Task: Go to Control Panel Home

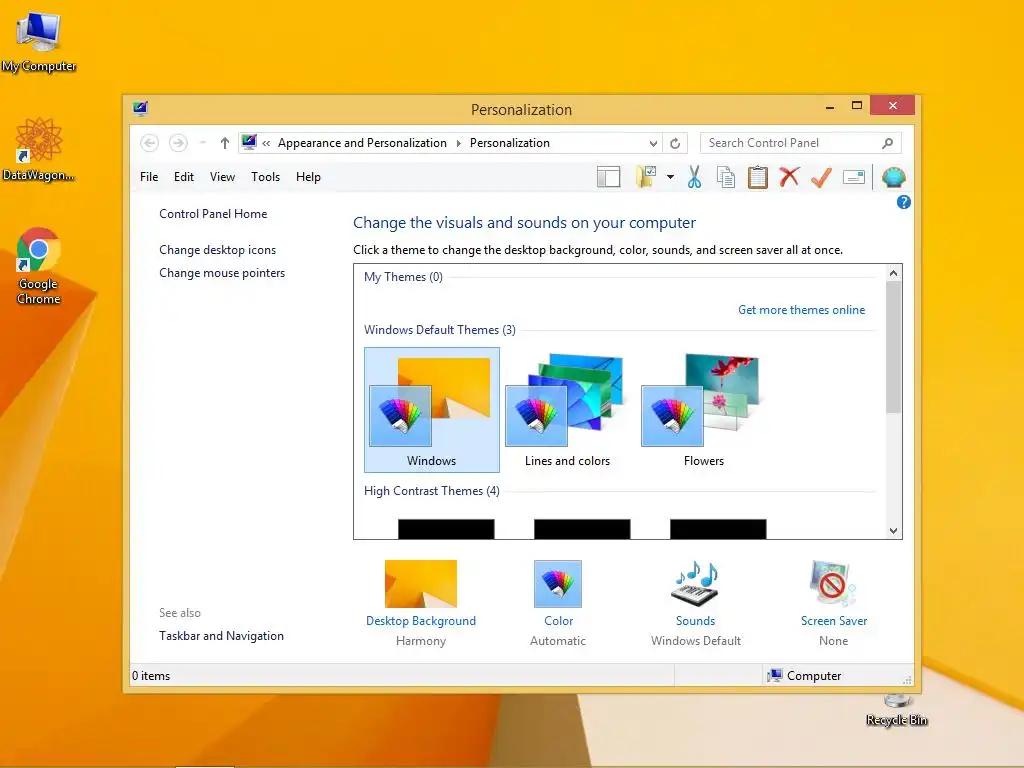Action: (x=213, y=214)
